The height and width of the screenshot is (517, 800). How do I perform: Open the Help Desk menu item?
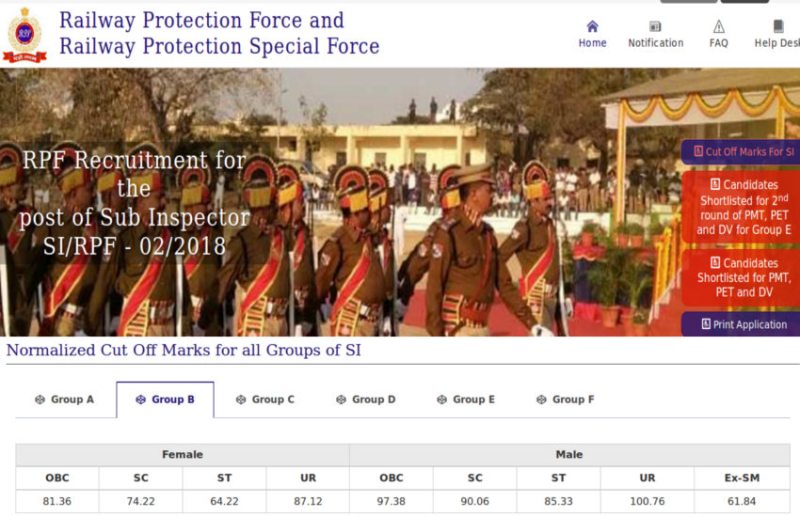coord(777,34)
